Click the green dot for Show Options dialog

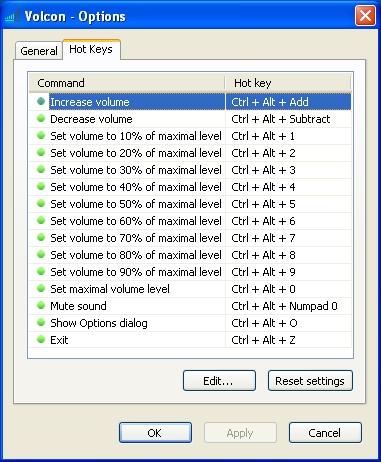pos(41,322)
